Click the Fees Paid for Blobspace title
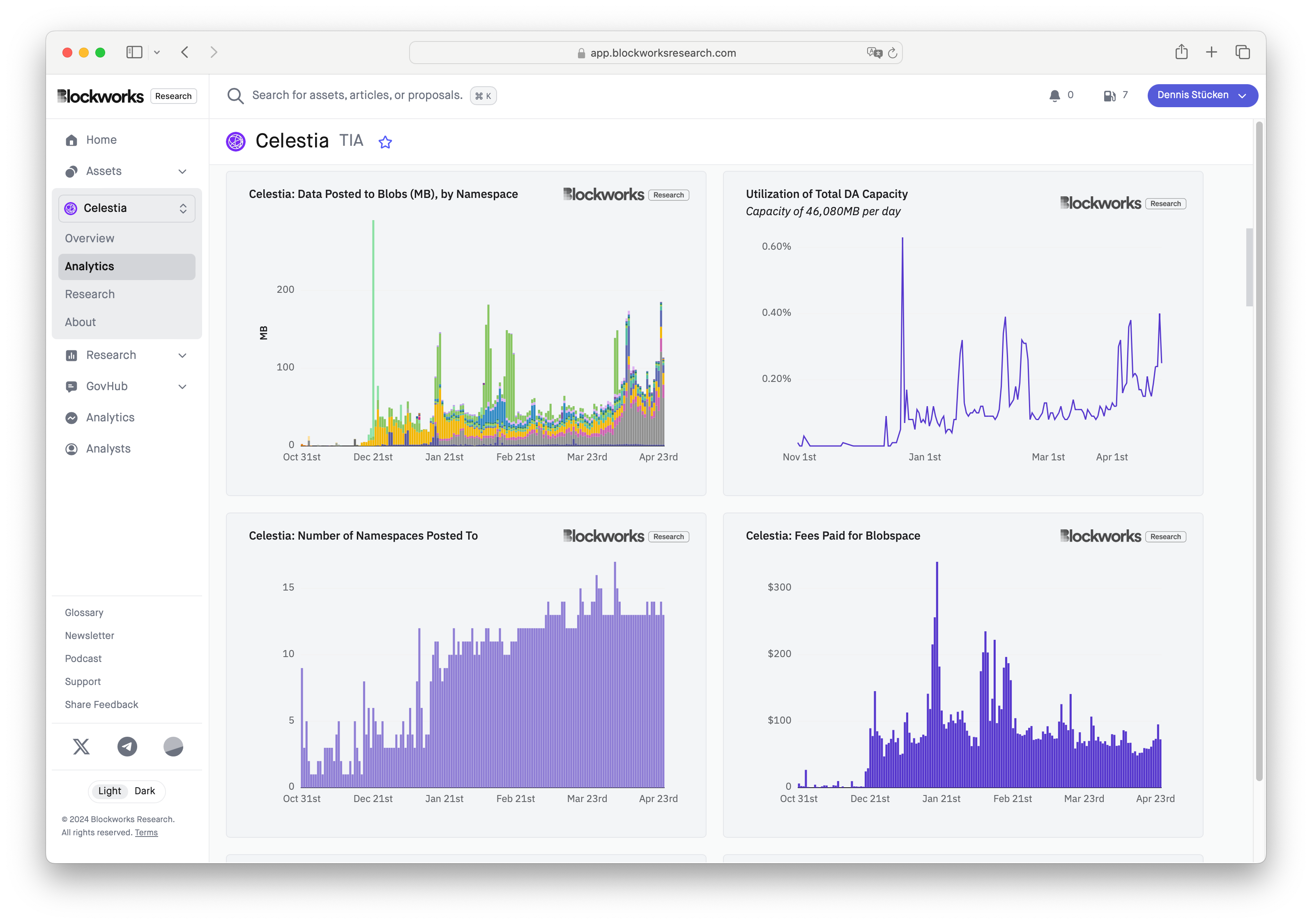Screen dimensions: 1312x924 833,536
